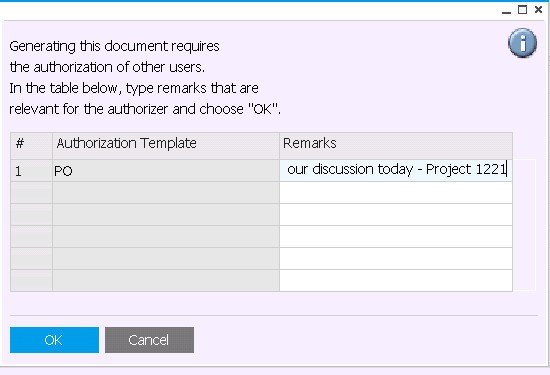Close the authorization dialog window
The height and width of the screenshot is (375, 550).
(538, 10)
